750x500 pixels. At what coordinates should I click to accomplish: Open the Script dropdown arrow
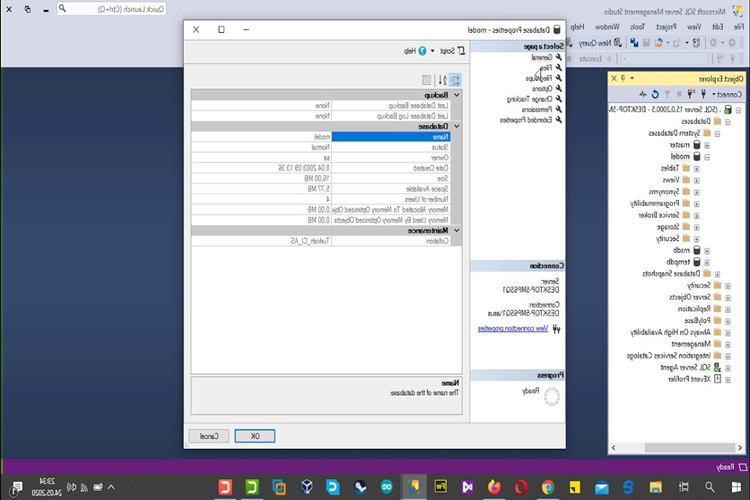point(432,51)
